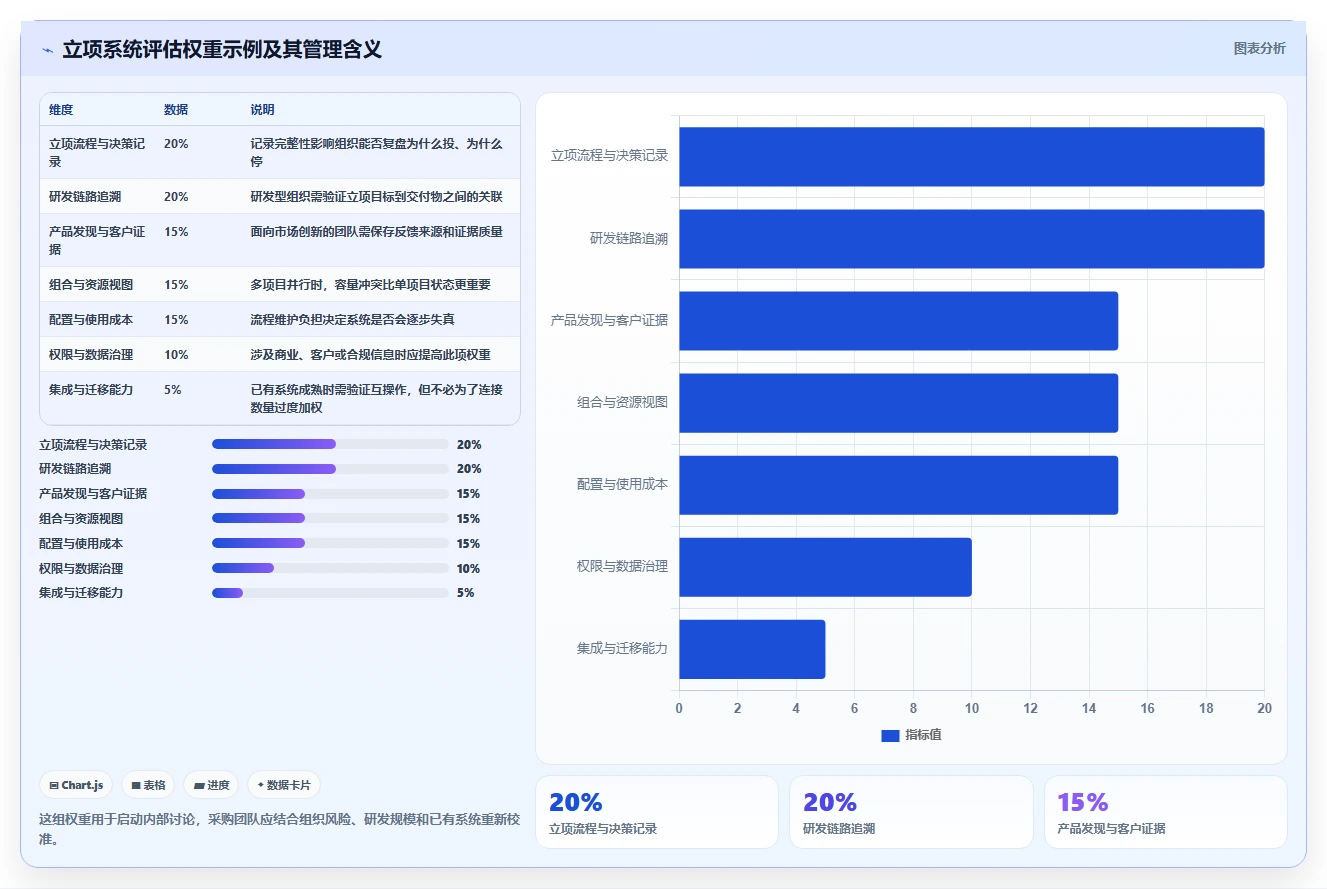The height and width of the screenshot is (889, 1327).
Task: Click the 产品发现与客户证据 chart bar
Action: point(899,321)
